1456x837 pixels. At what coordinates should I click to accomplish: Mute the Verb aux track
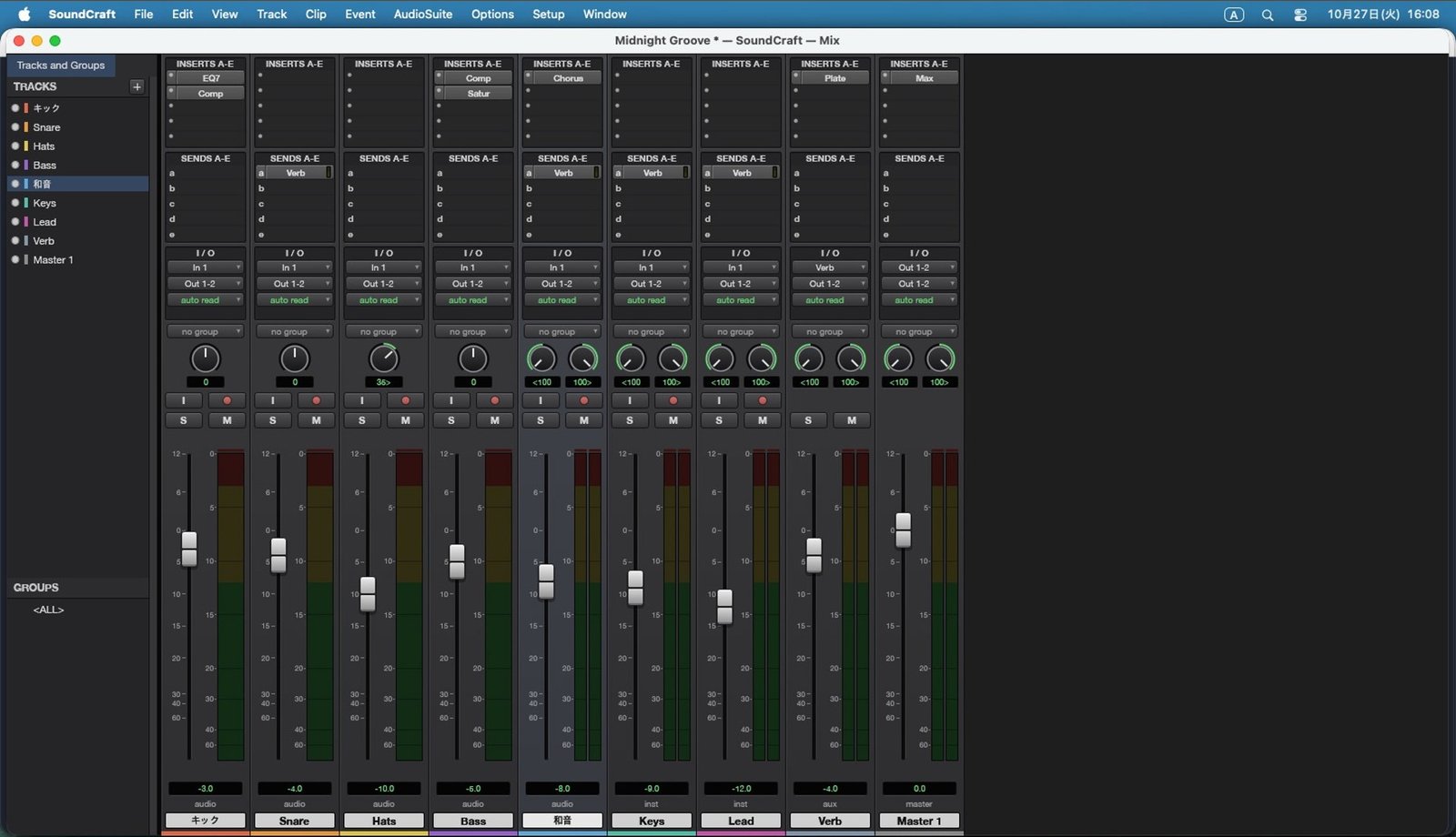(x=851, y=420)
